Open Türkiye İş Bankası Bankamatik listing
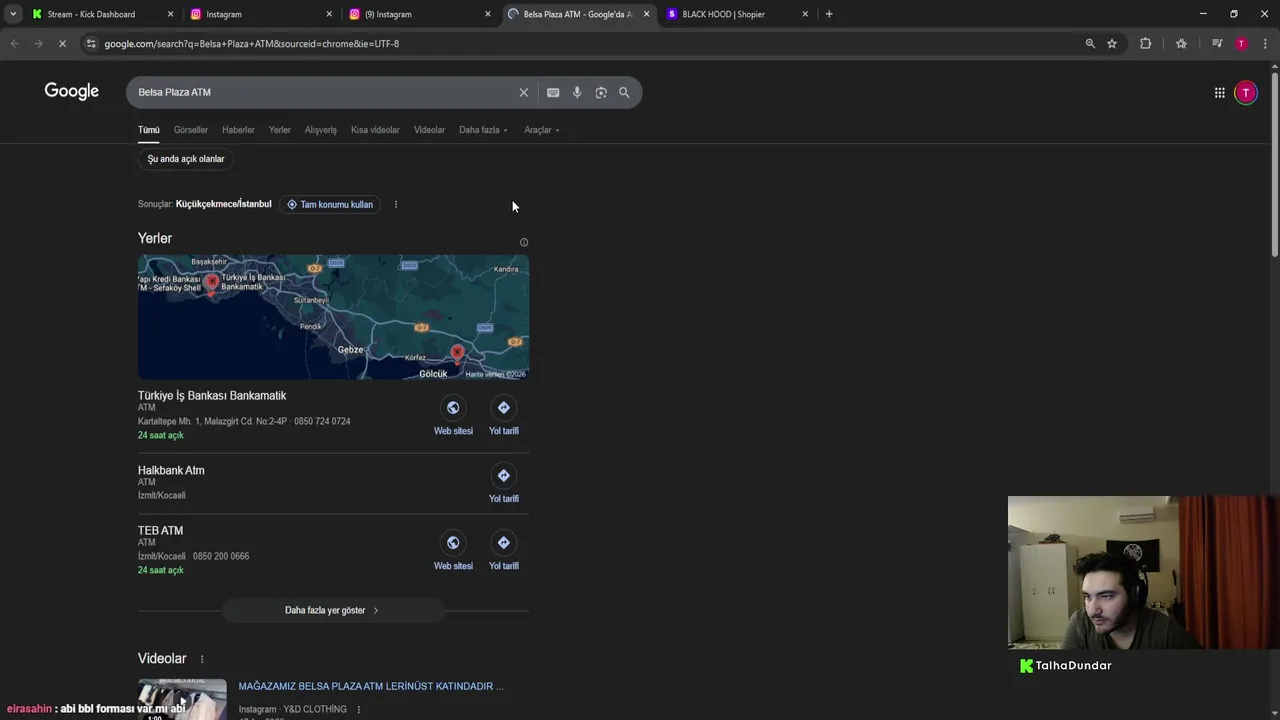This screenshot has height=720, width=1280. (x=212, y=396)
